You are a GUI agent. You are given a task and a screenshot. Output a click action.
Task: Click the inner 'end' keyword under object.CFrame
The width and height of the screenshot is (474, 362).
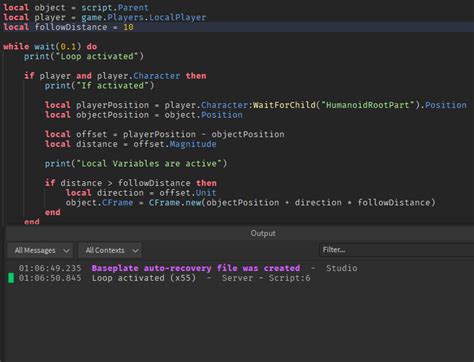click(x=53, y=212)
